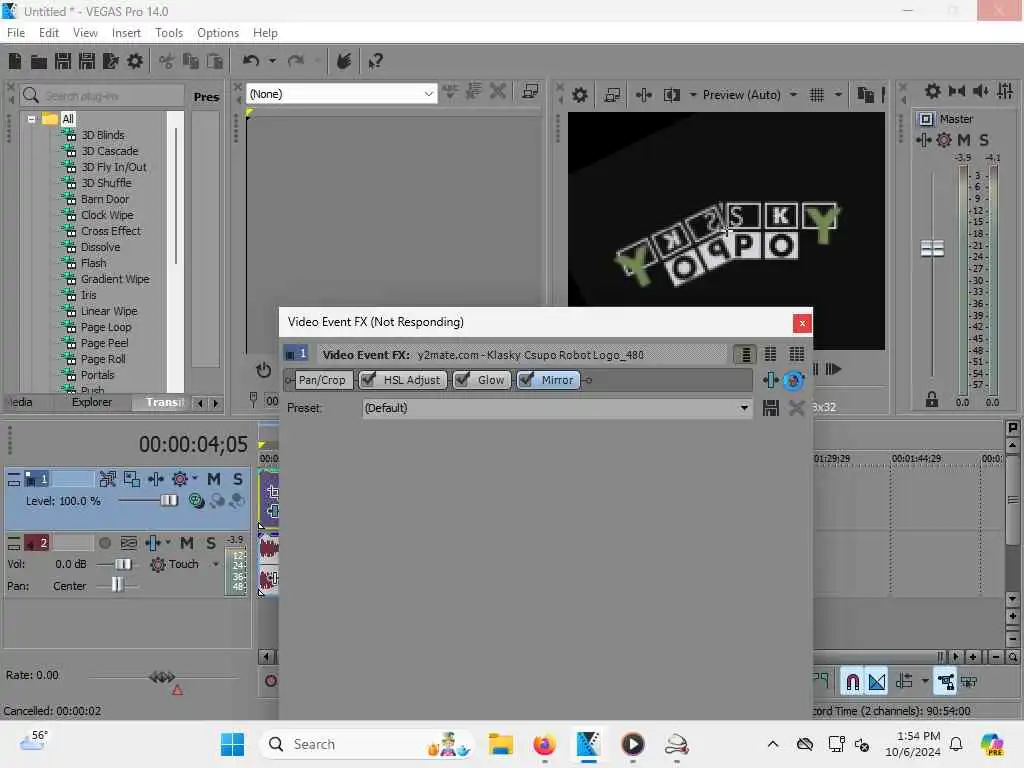Click the playback Rate scrub control

tap(162, 677)
